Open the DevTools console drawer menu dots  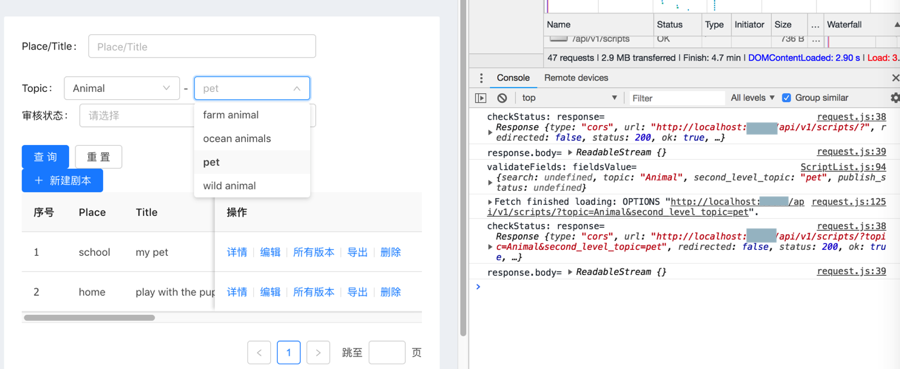coord(481,78)
